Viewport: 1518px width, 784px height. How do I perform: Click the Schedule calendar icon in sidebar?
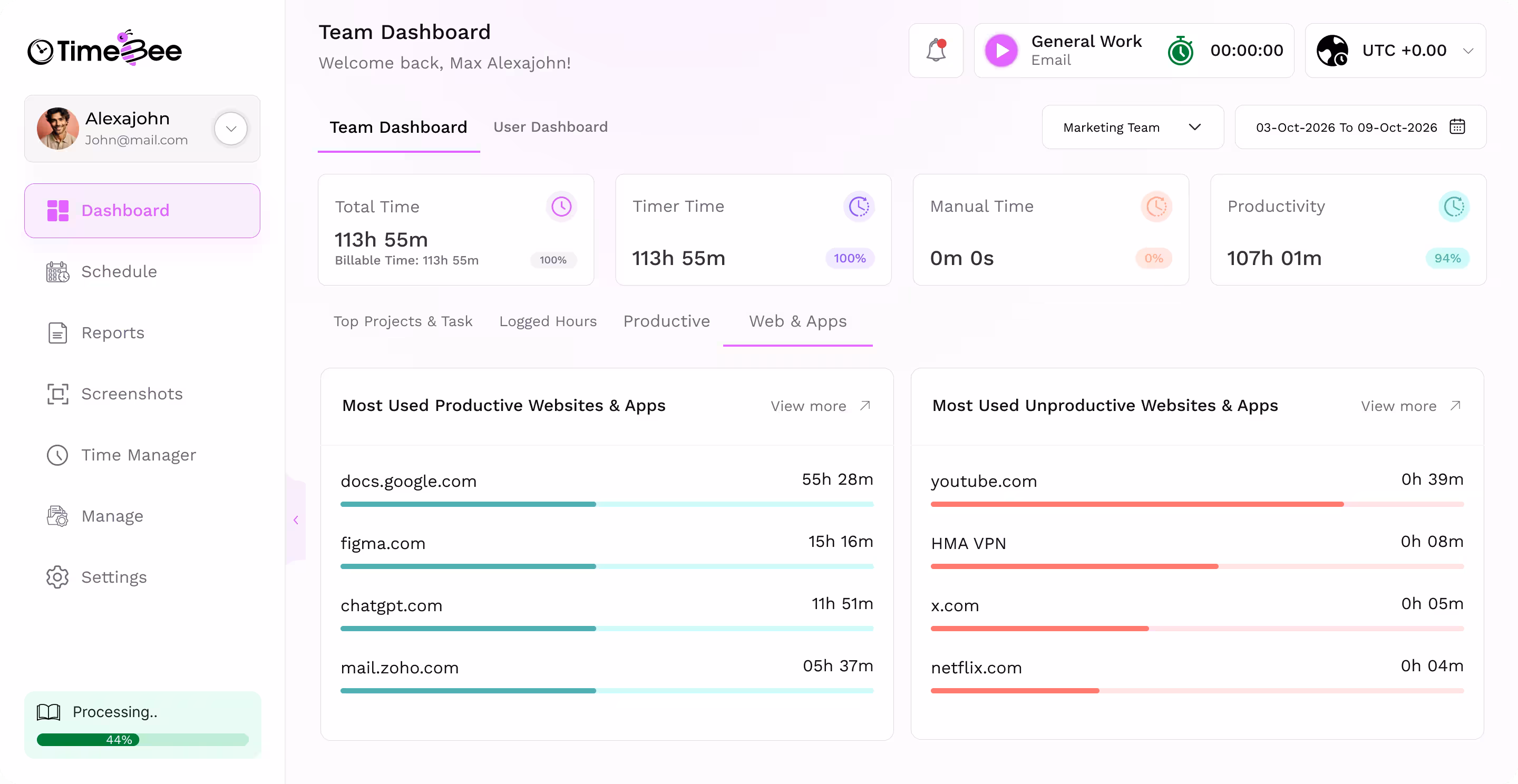(x=58, y=272)
